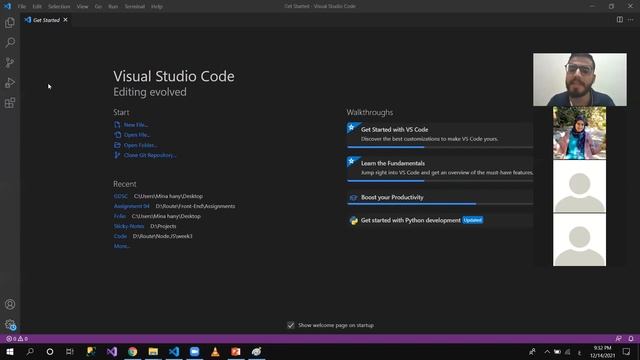Click the errors and warnings status indicator
This screenshot has height=360, width=640.
point(17,339)
